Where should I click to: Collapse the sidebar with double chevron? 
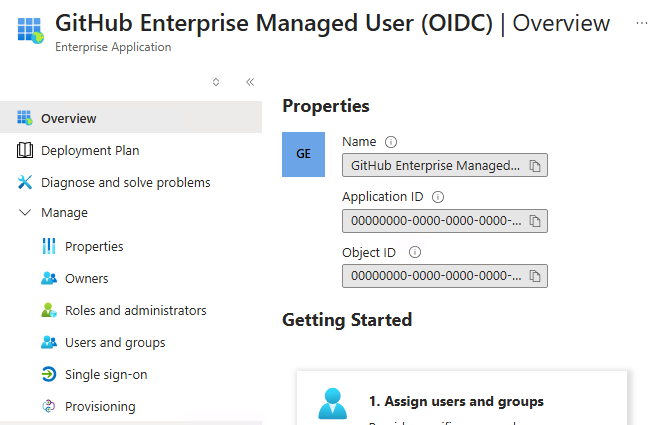(x=250, y=82)
